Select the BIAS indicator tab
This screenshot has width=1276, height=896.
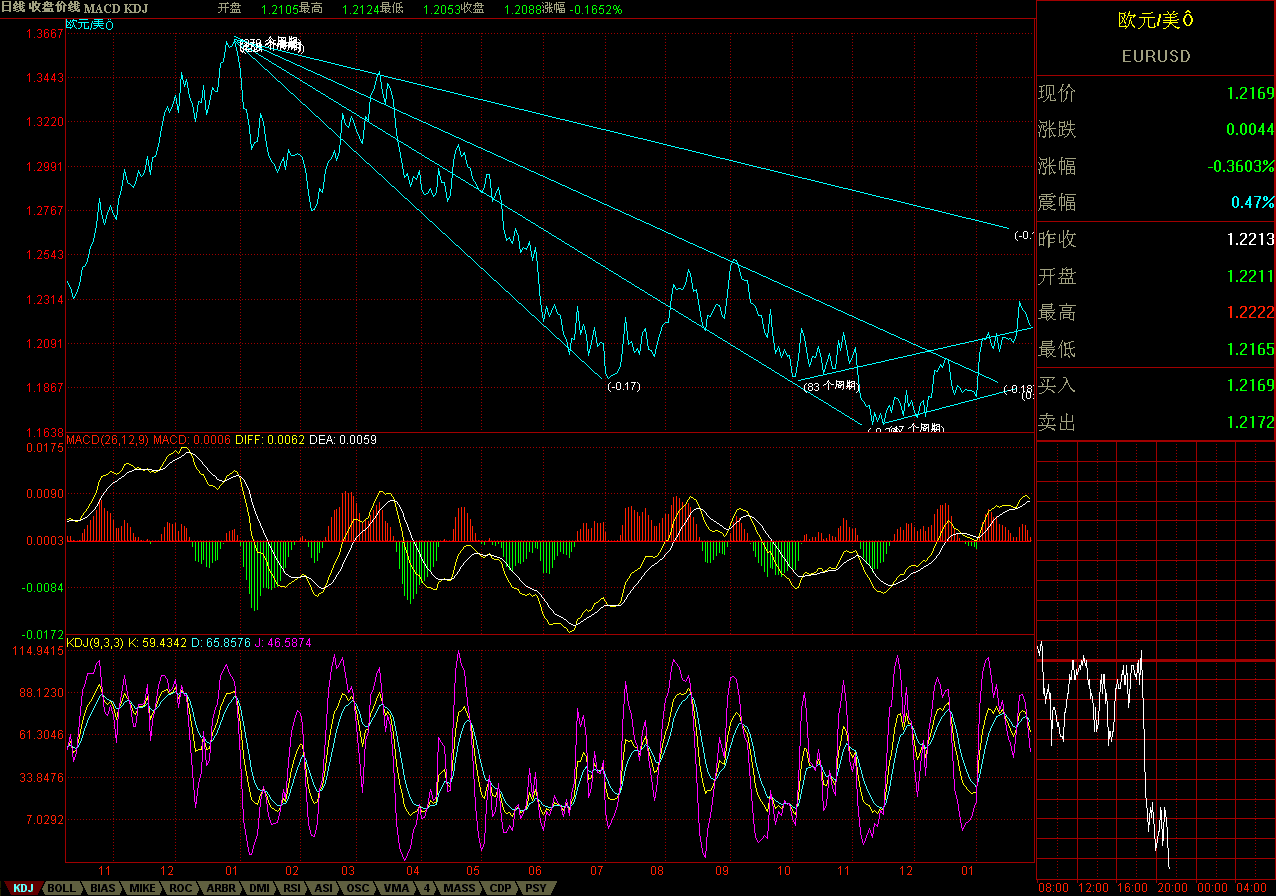click(101, 888)
